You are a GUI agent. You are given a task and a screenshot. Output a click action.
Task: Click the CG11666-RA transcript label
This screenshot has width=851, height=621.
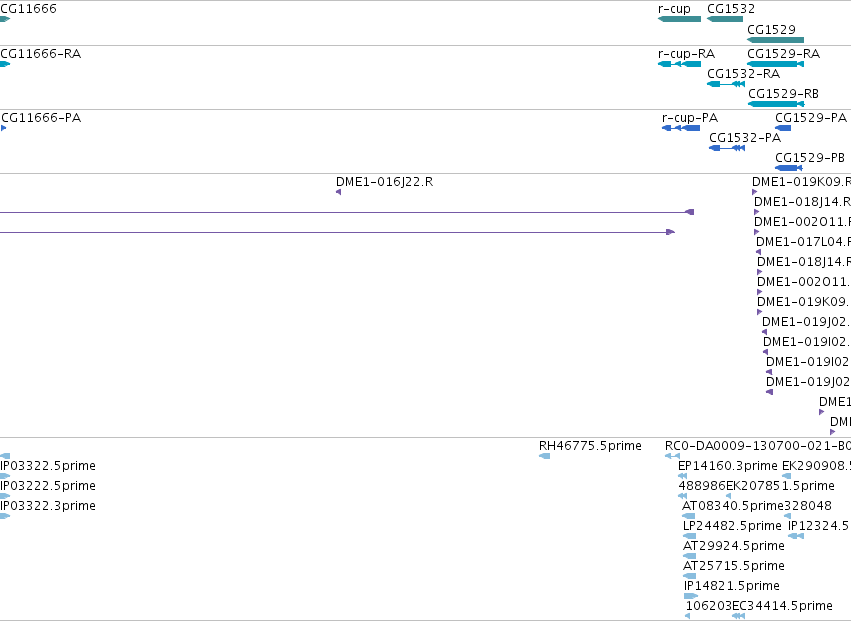41,54
